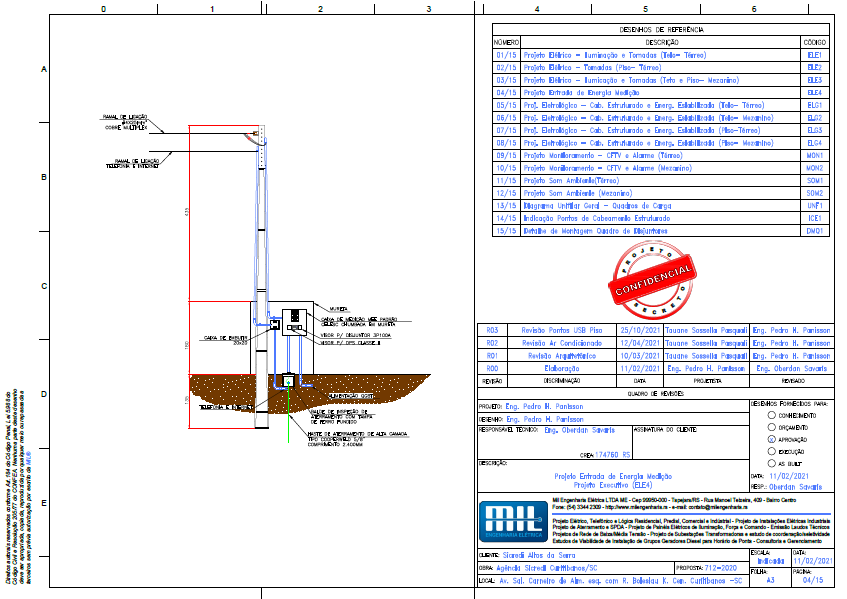Screen dimensions: 847x599
Task: Click the Projeto Som Ambiente (Térreo) description
Action: (571, 180)
